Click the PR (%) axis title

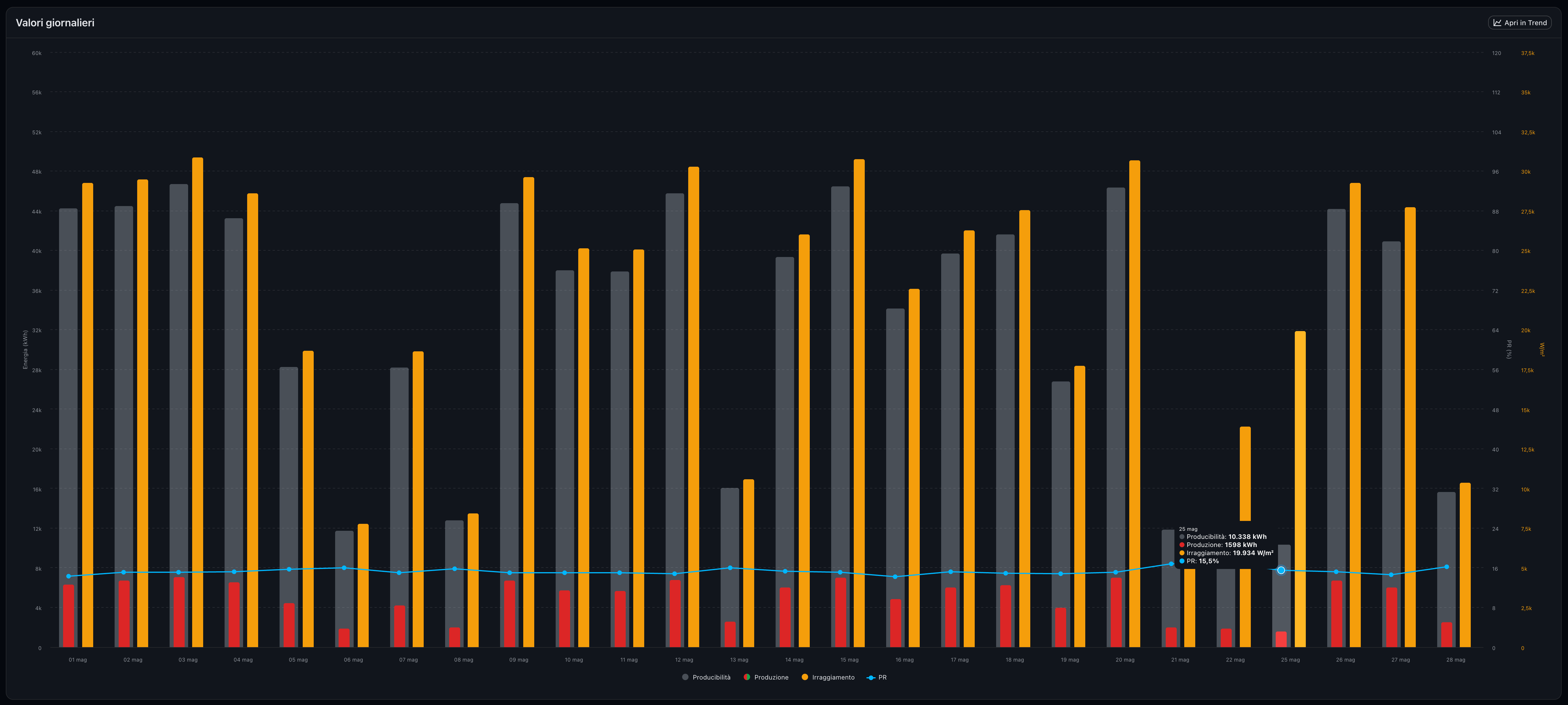1509,349
